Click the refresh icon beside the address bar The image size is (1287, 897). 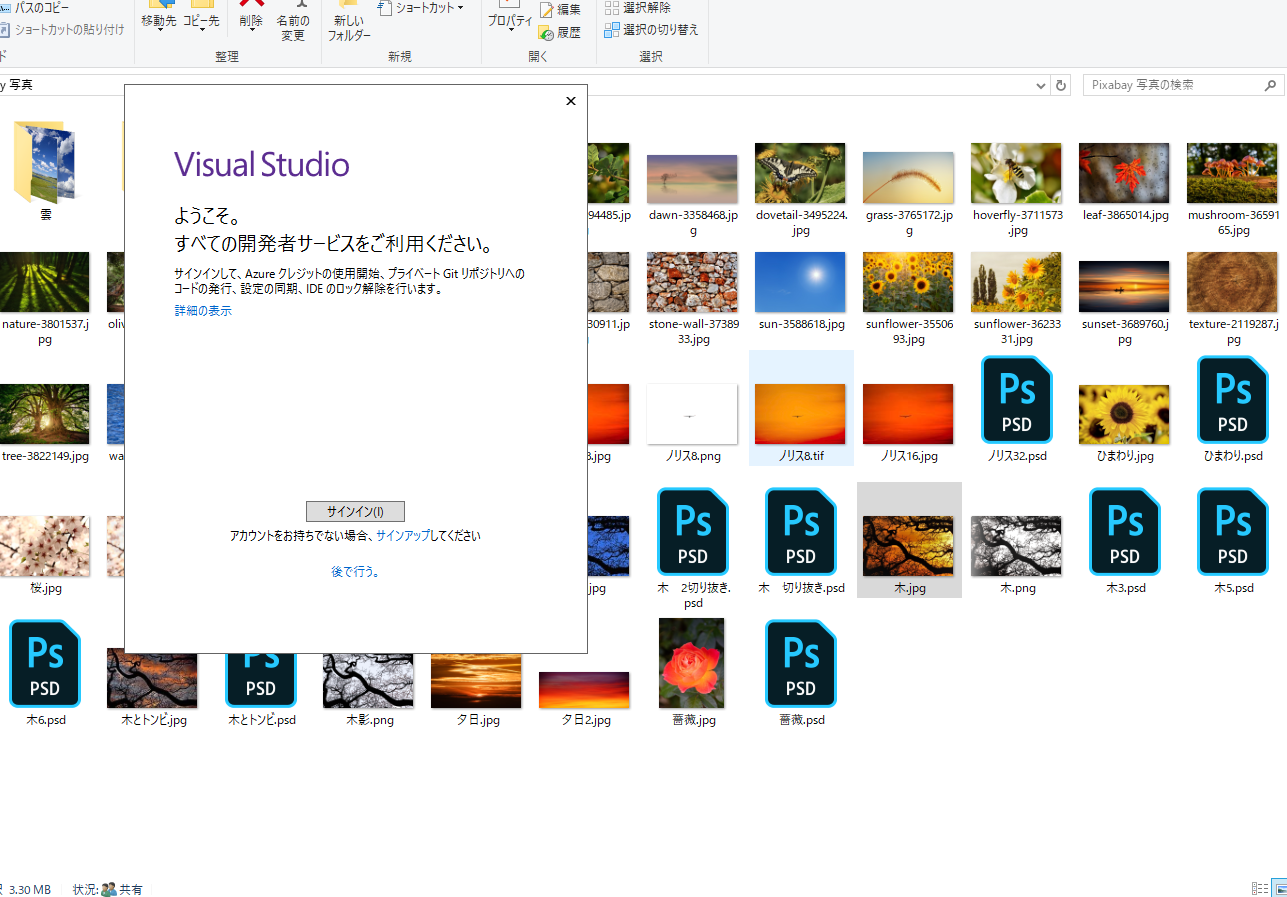[x=1061, y=85]
